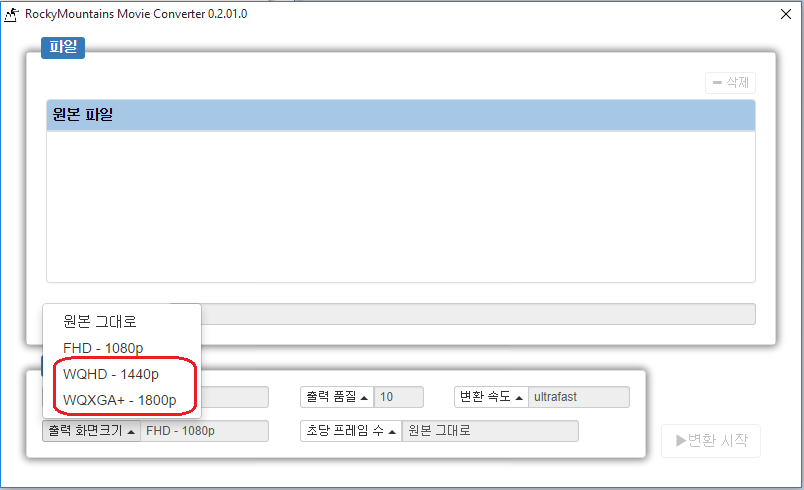Click the RockyMountains app icon in title bar
This screenshot has height=490, width=804.
click(x=13, y=14)
